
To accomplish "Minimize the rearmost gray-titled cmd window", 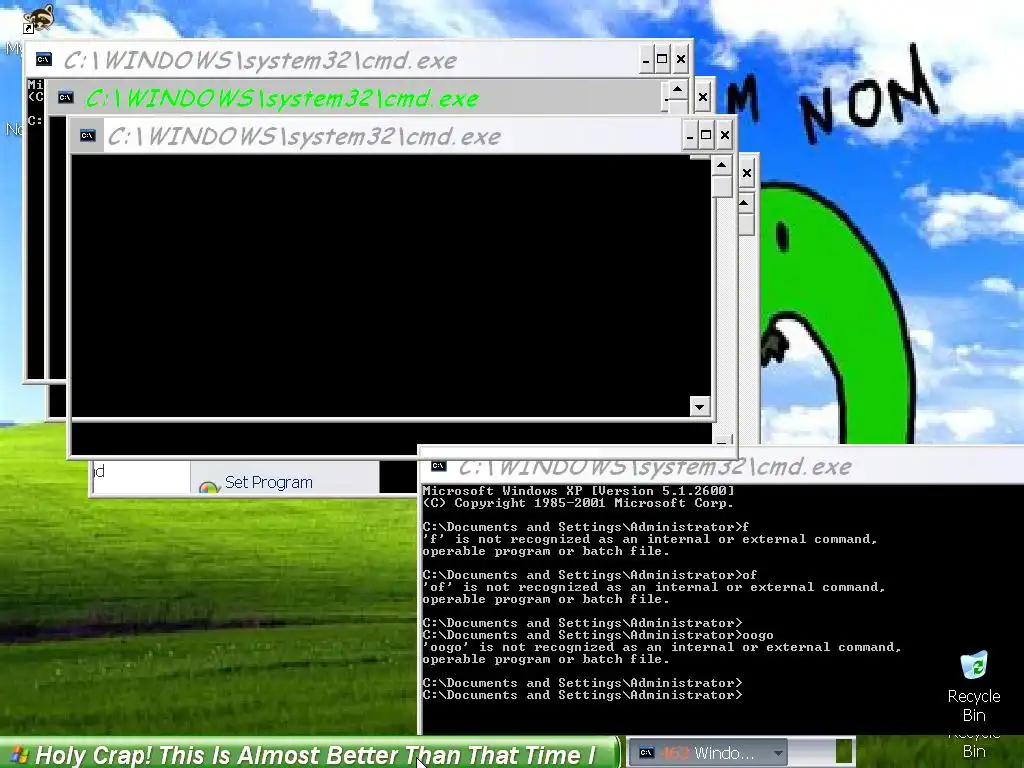I will coord(645,59).
